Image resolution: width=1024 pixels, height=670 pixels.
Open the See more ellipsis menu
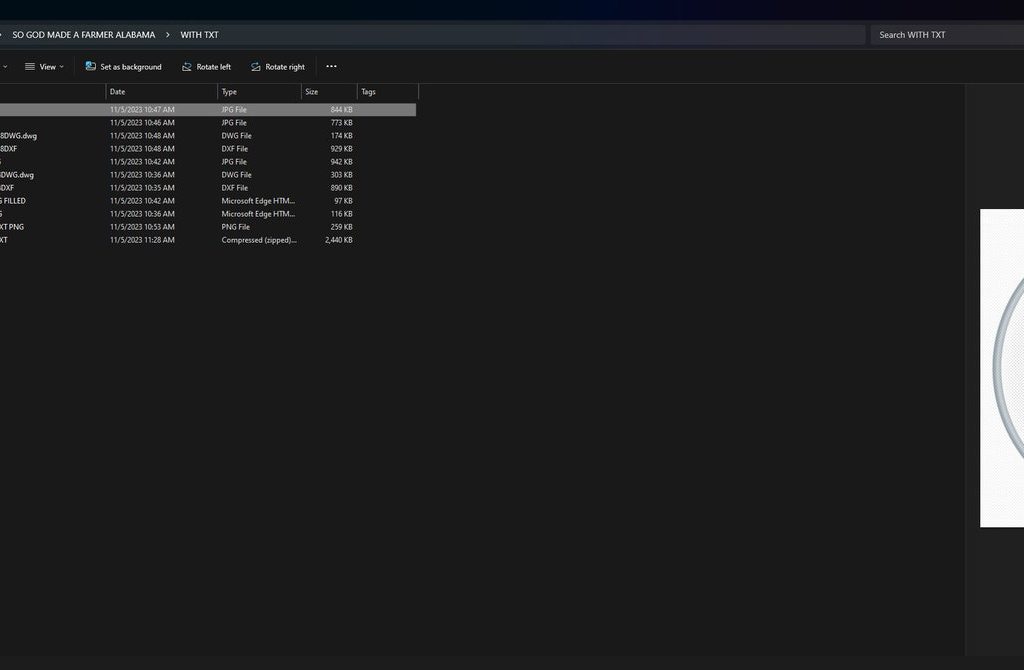point(331,67)
